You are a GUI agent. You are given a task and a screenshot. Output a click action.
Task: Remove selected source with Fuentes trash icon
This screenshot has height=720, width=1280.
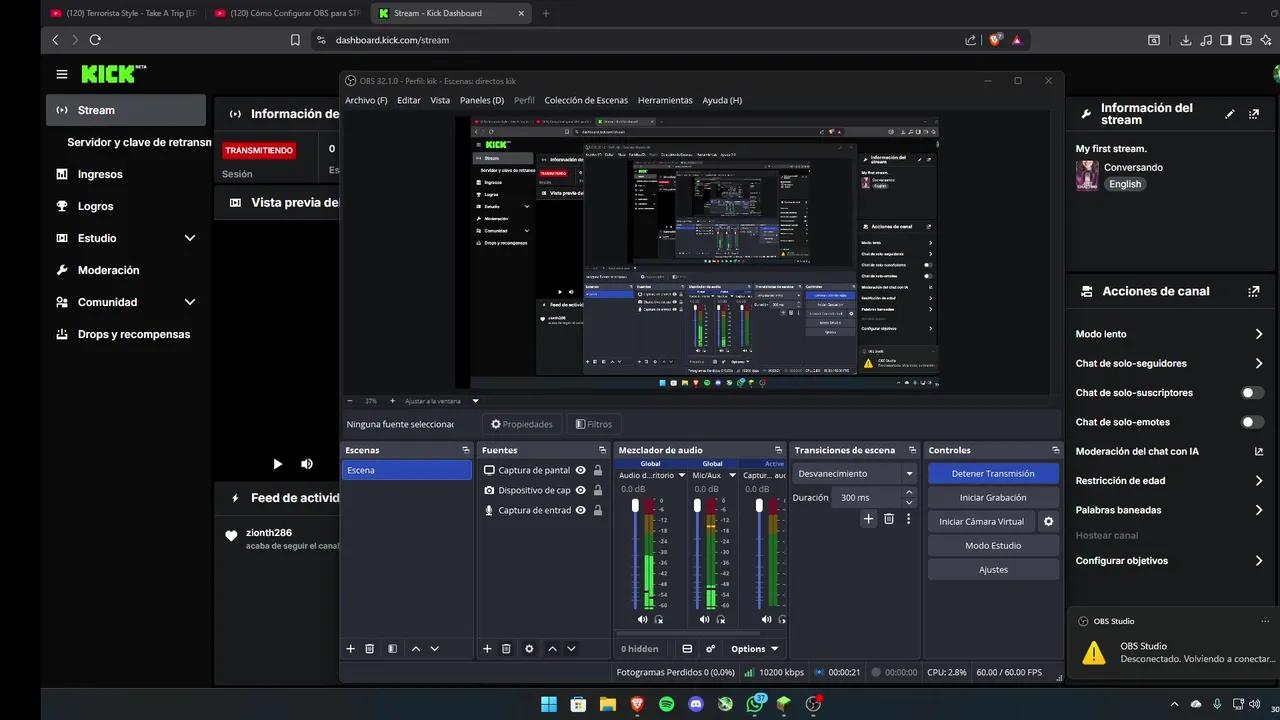tap(506, 649)
